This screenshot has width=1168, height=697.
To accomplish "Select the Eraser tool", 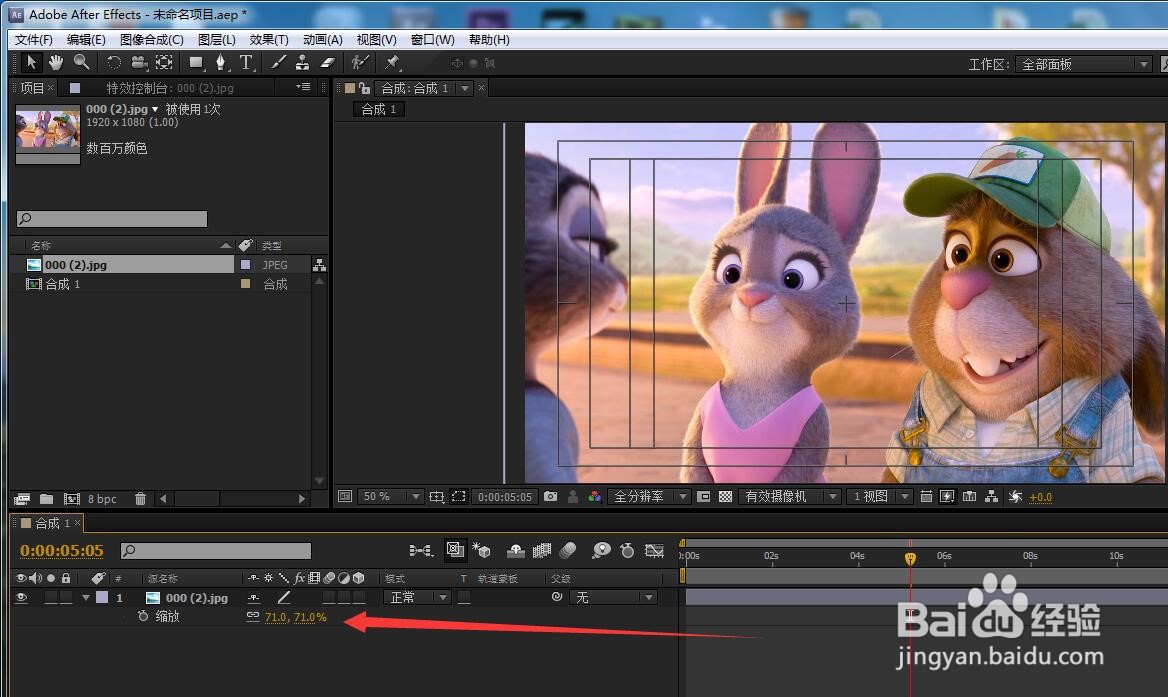I will click(x=328, y=63).
